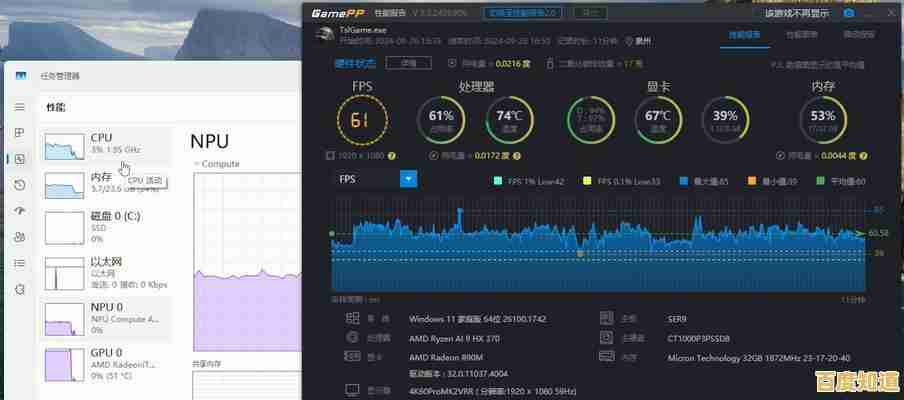Open the Services gear icon in sidebar
This screenshot has width=904, height=400.
(19, 289)
